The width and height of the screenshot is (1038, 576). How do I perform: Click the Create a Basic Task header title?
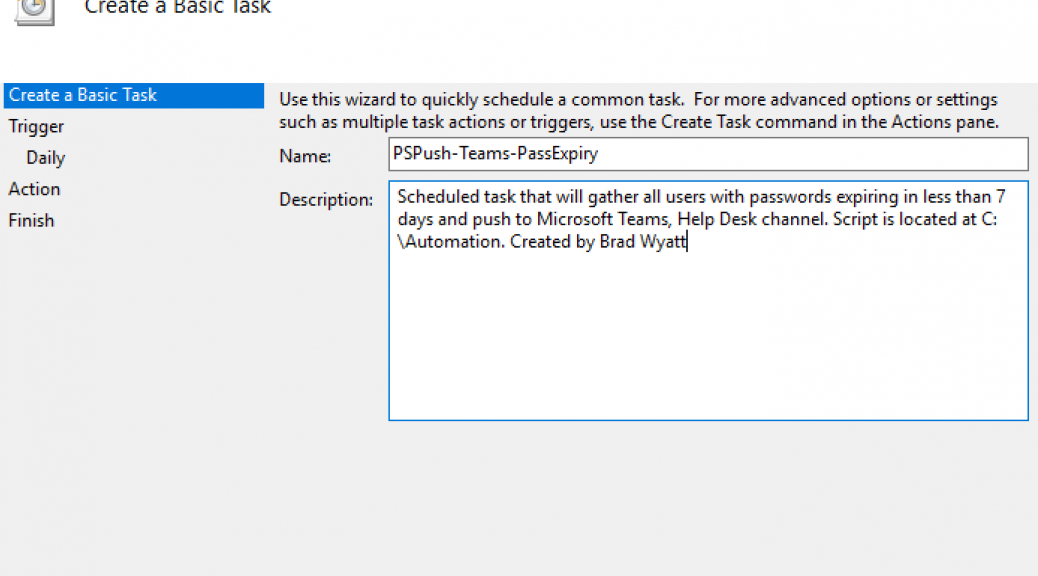[x=177, y=7]
